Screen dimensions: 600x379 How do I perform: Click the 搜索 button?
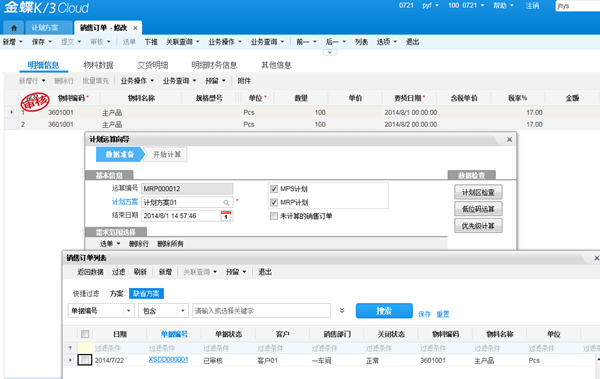[x=384, y=310]
